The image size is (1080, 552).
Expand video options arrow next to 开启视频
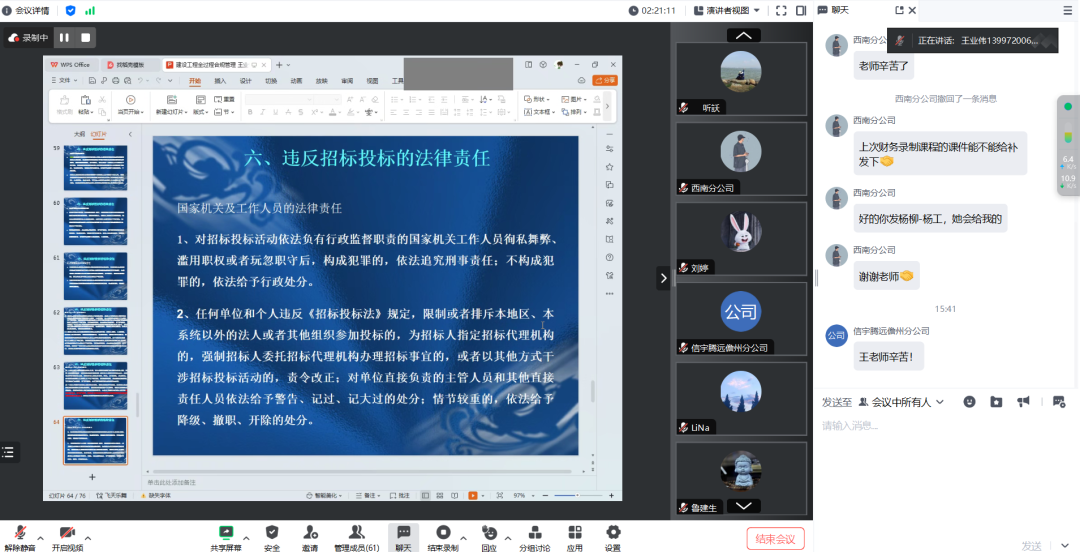[88, 538]
